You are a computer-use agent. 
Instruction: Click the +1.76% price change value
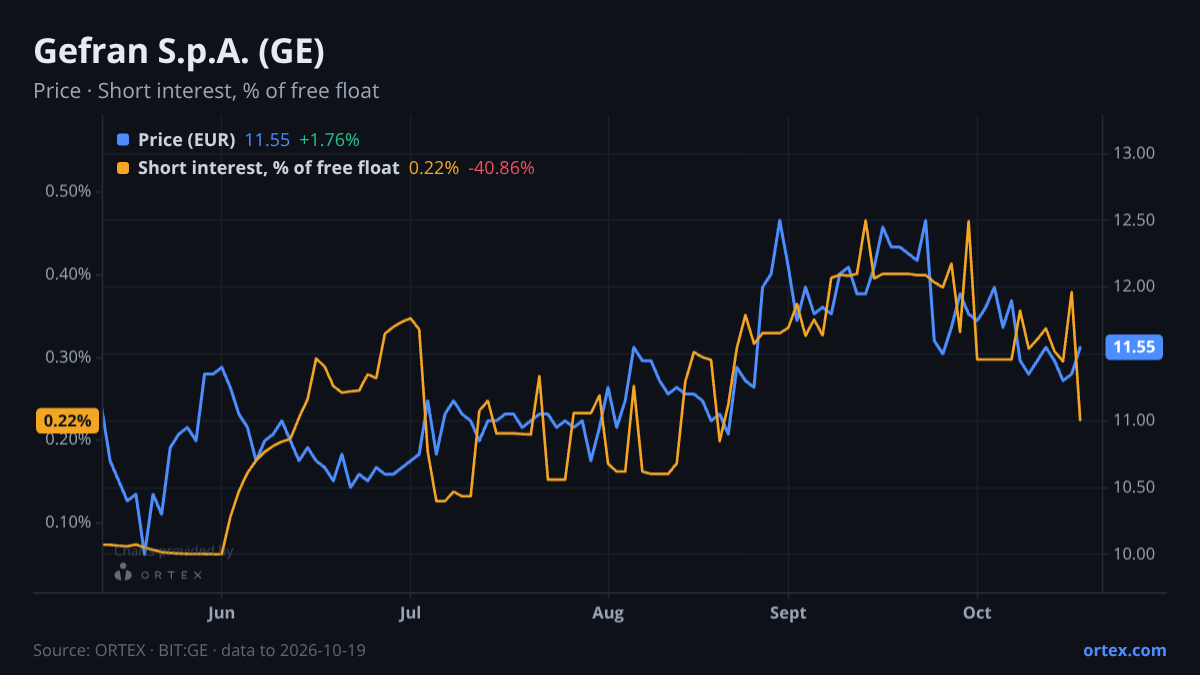click(x=329, y=140)
